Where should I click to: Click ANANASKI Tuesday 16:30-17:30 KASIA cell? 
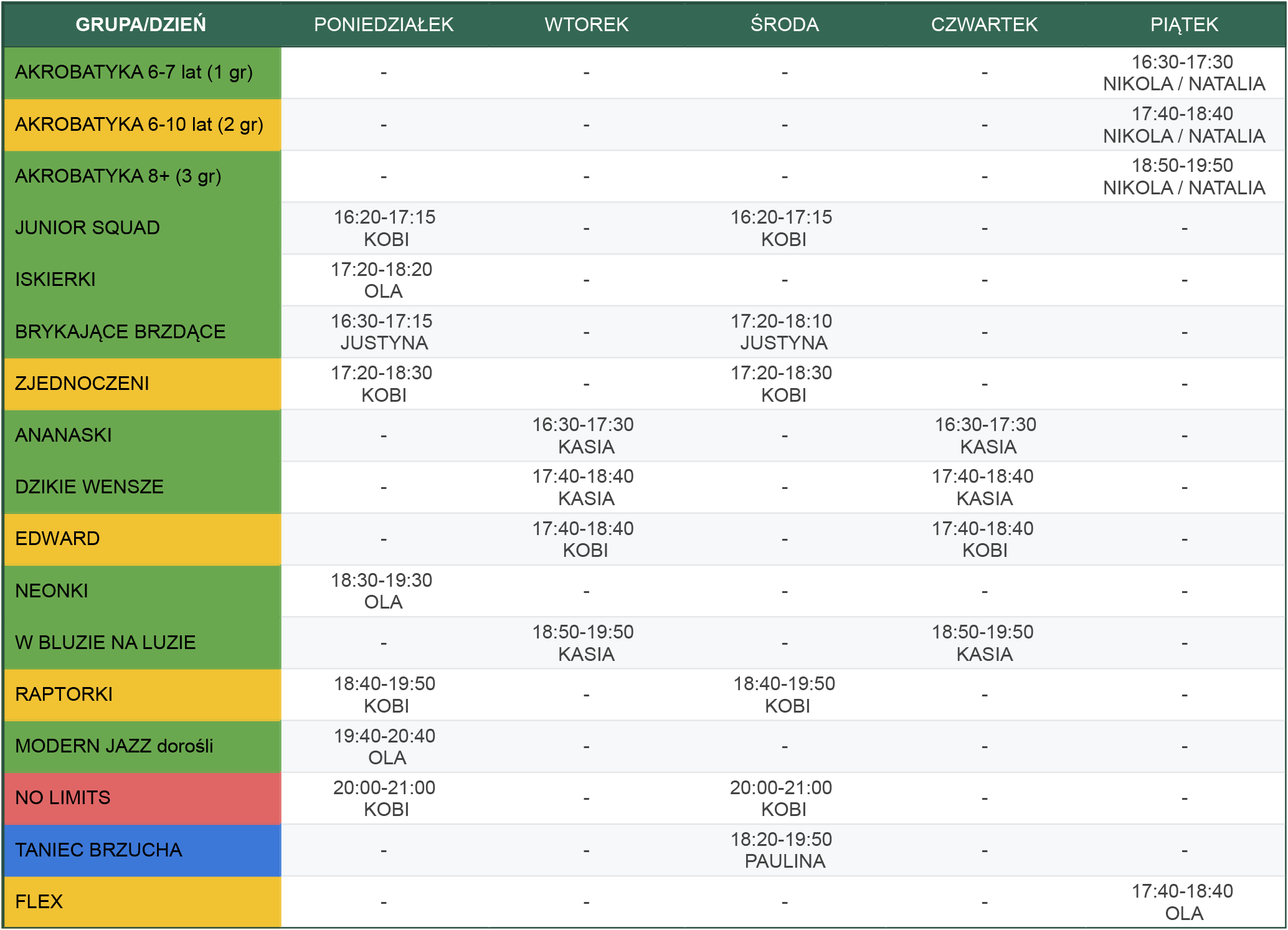[x=586, y=435]
